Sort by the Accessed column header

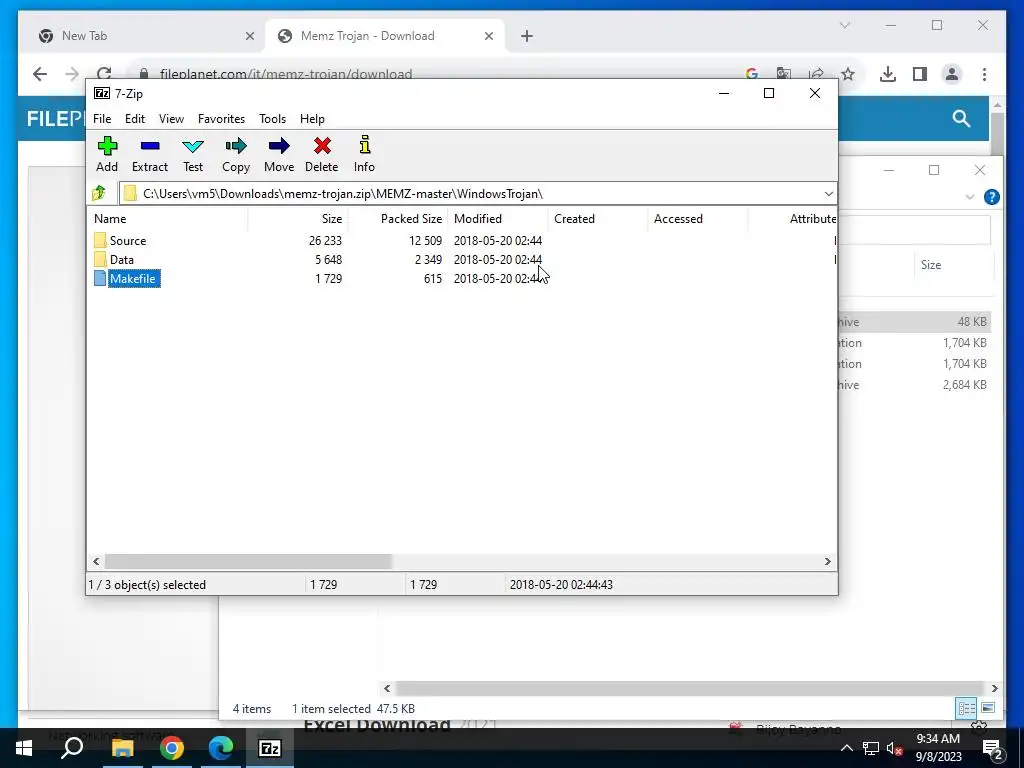tap(697, 219)
